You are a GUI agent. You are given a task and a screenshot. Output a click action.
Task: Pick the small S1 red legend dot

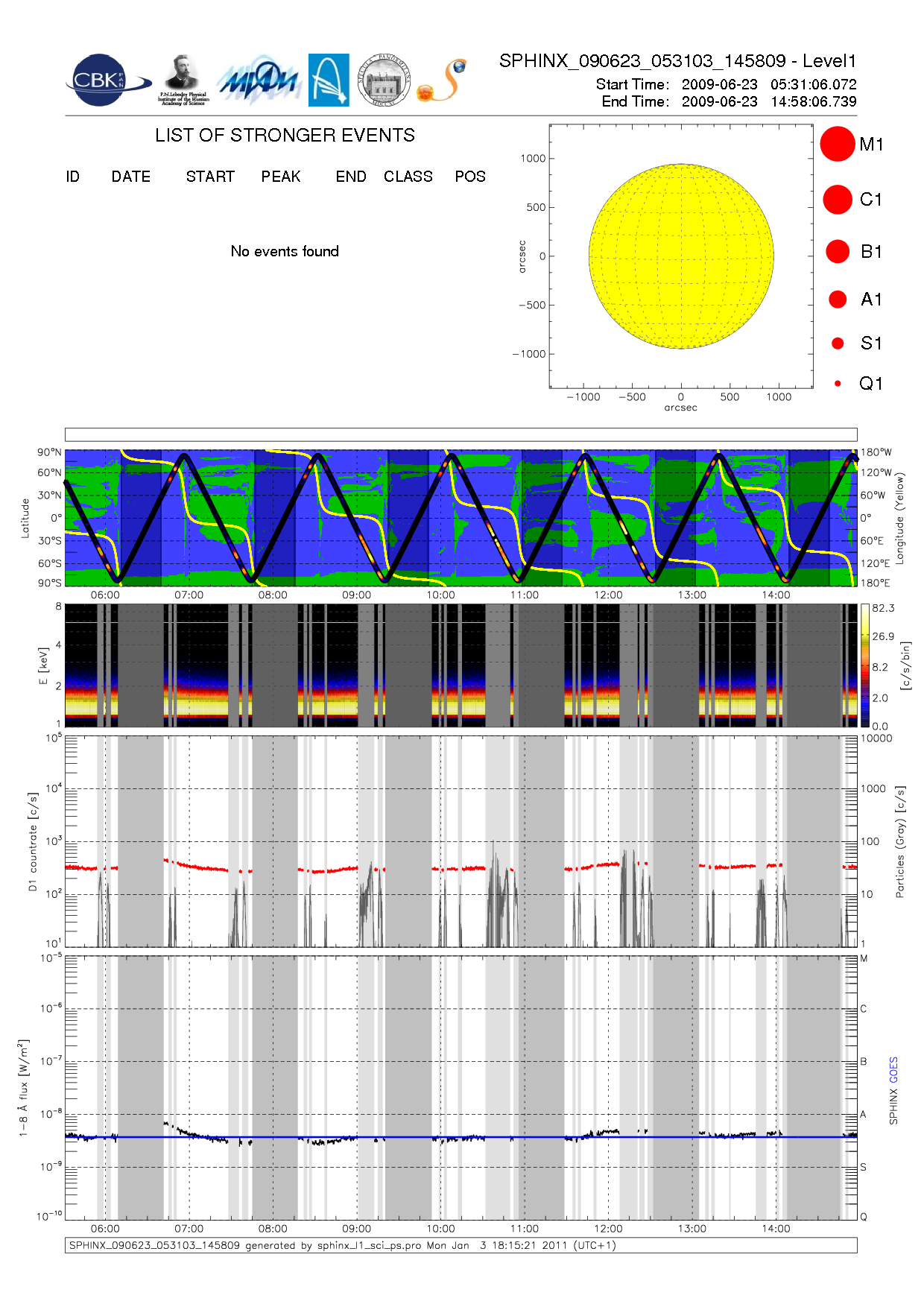838,344
